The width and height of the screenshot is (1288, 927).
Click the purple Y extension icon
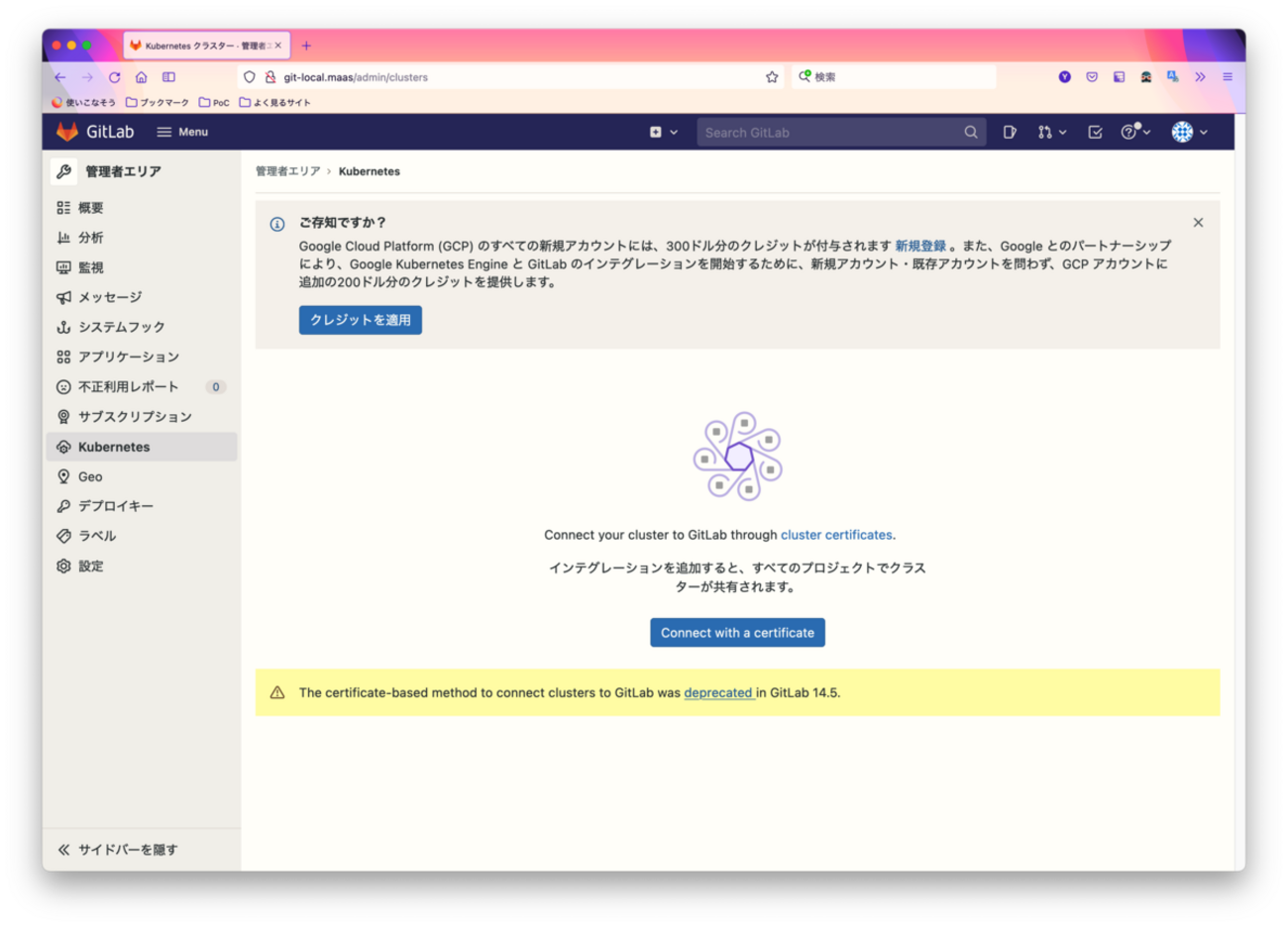[1065, 77]
